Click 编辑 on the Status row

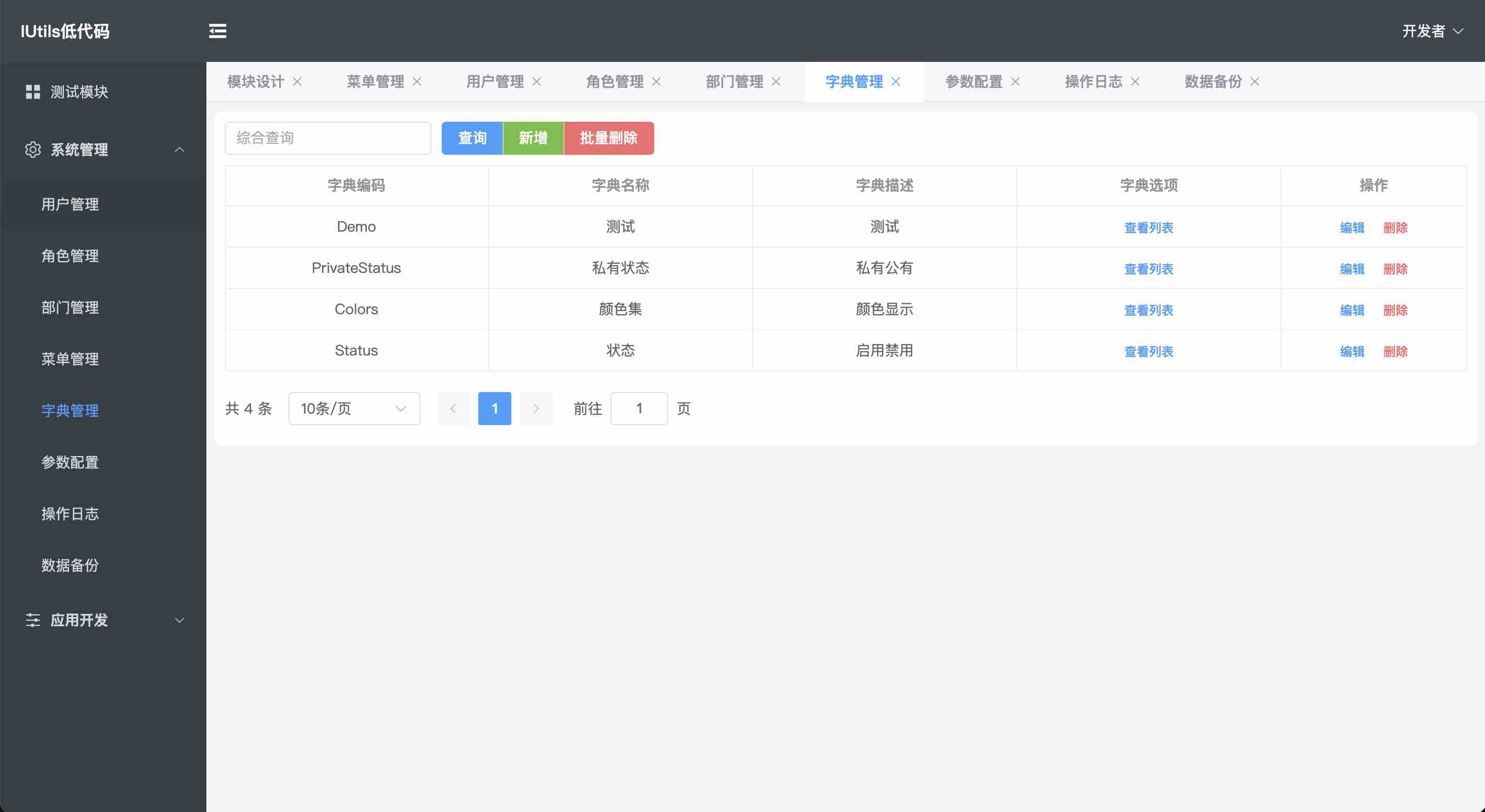[1352, 351]
